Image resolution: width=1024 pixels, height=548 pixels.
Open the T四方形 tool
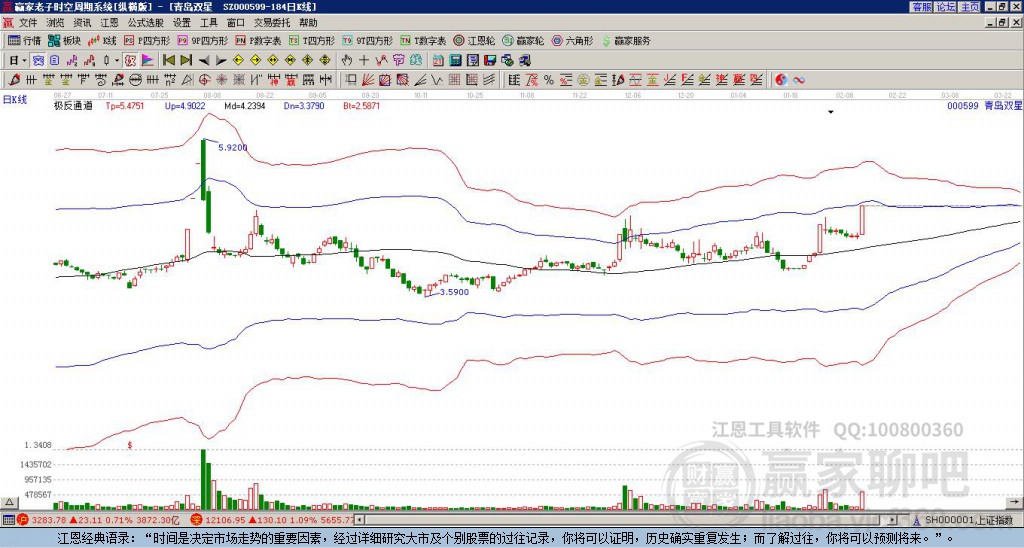coord(312,40)
